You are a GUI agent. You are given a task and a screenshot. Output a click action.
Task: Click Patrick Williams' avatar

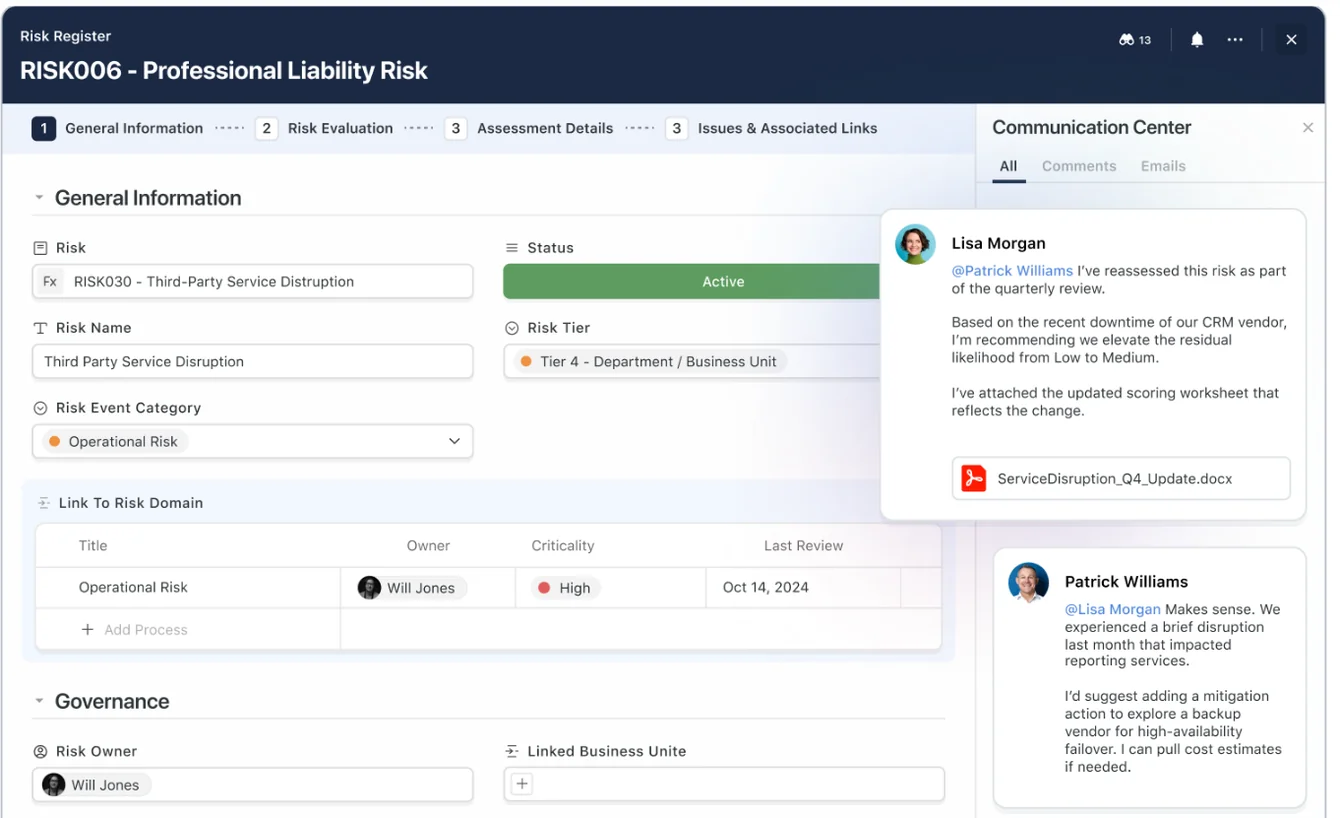(1028, 582)
